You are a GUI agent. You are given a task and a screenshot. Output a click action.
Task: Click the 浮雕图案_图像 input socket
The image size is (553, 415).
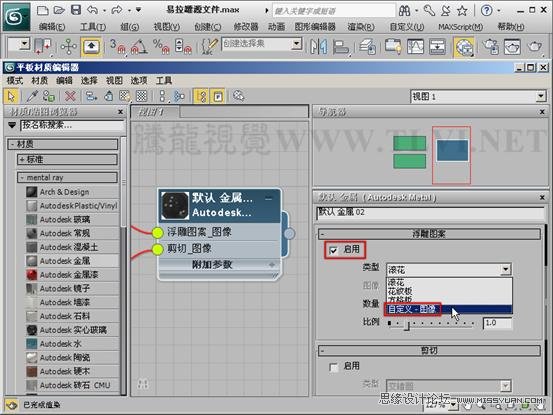[157, 232]
